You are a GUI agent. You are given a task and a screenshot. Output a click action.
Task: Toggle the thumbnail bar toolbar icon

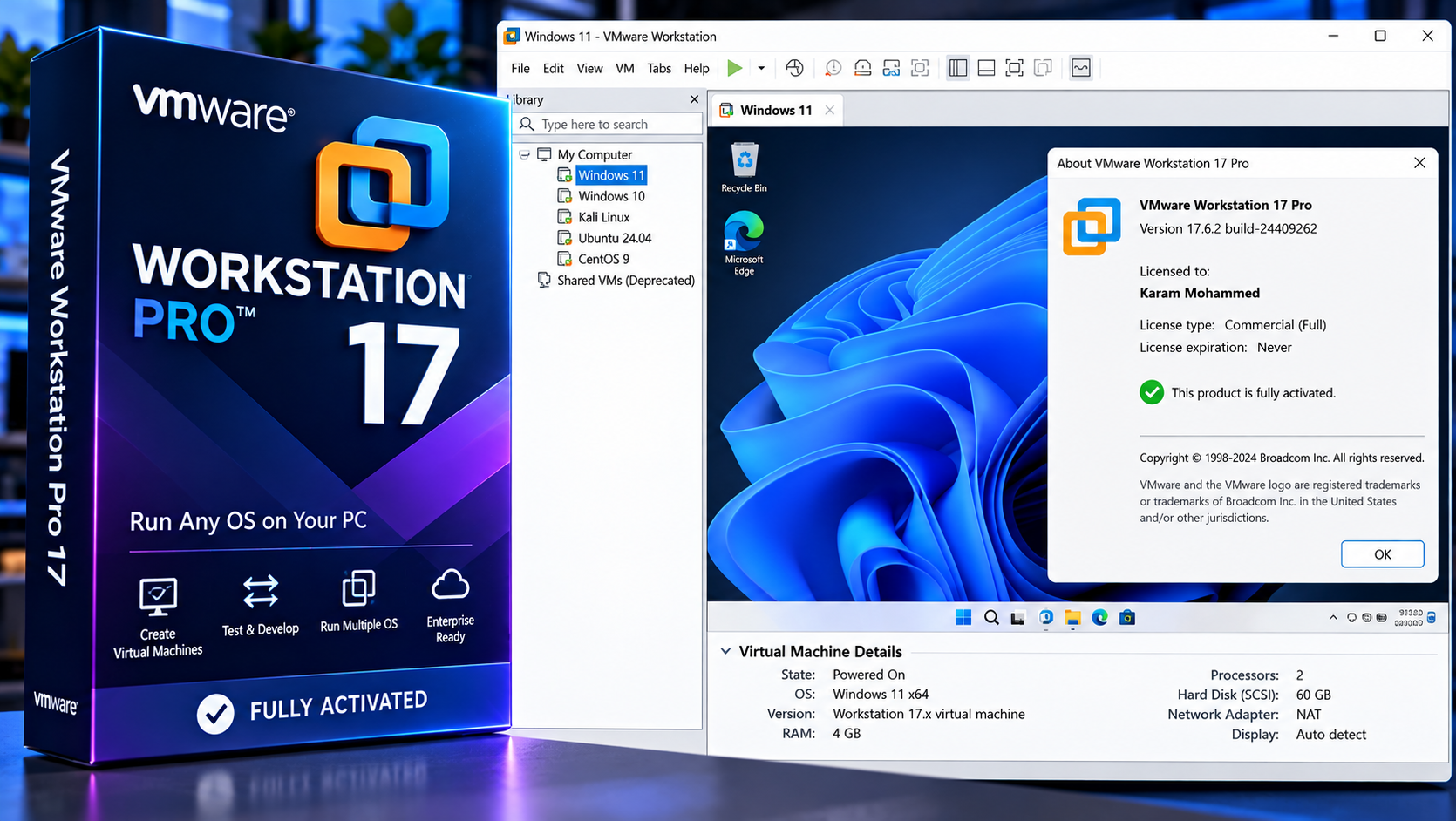[x=986, y=68]
